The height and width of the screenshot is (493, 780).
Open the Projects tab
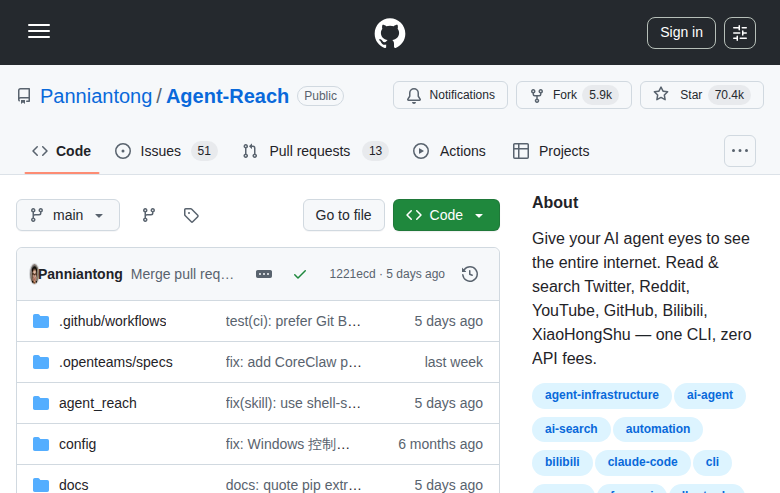(x=551, y=151)
